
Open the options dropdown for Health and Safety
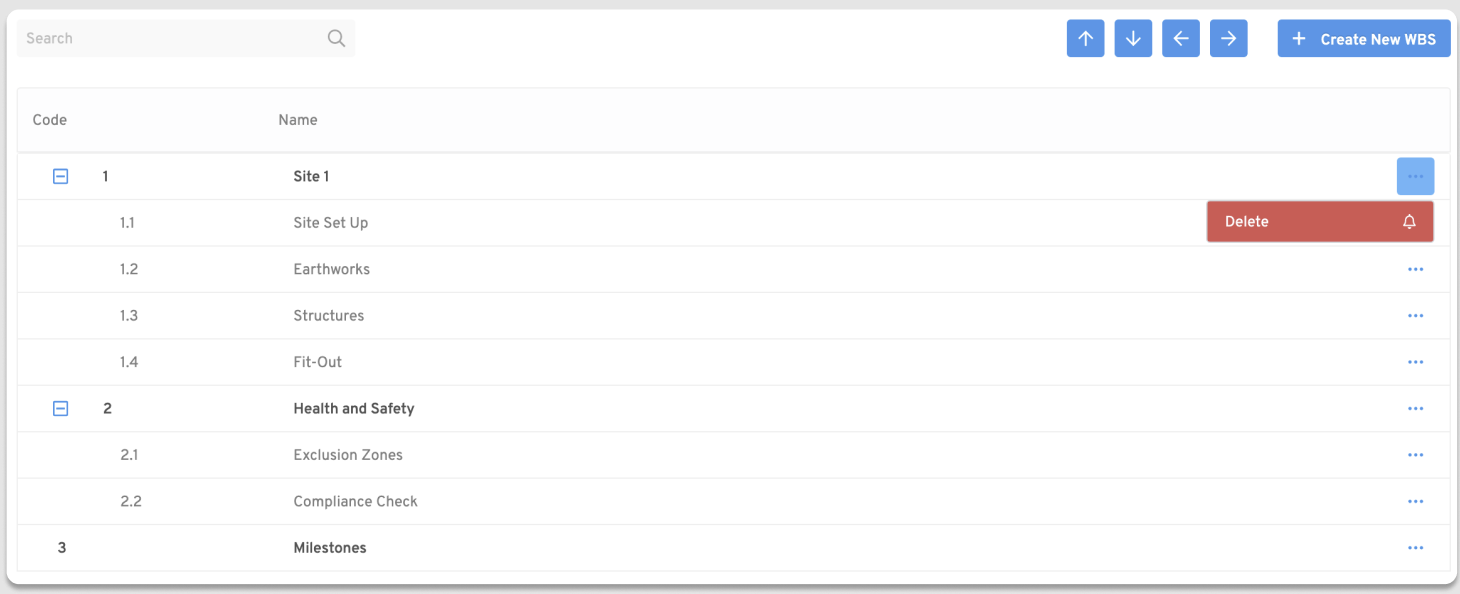1415,408
